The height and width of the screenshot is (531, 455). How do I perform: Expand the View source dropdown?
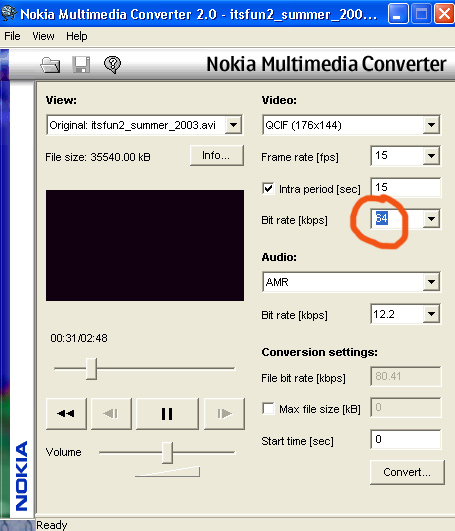[233, 125]
